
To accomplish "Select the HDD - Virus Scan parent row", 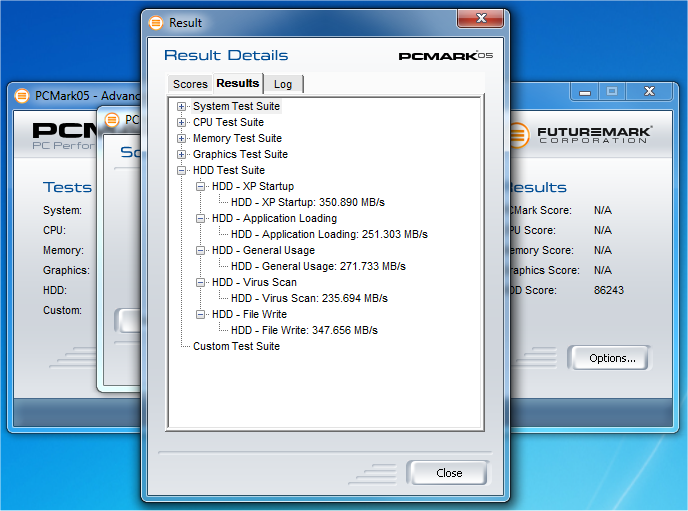I will [x=254, y=282].
